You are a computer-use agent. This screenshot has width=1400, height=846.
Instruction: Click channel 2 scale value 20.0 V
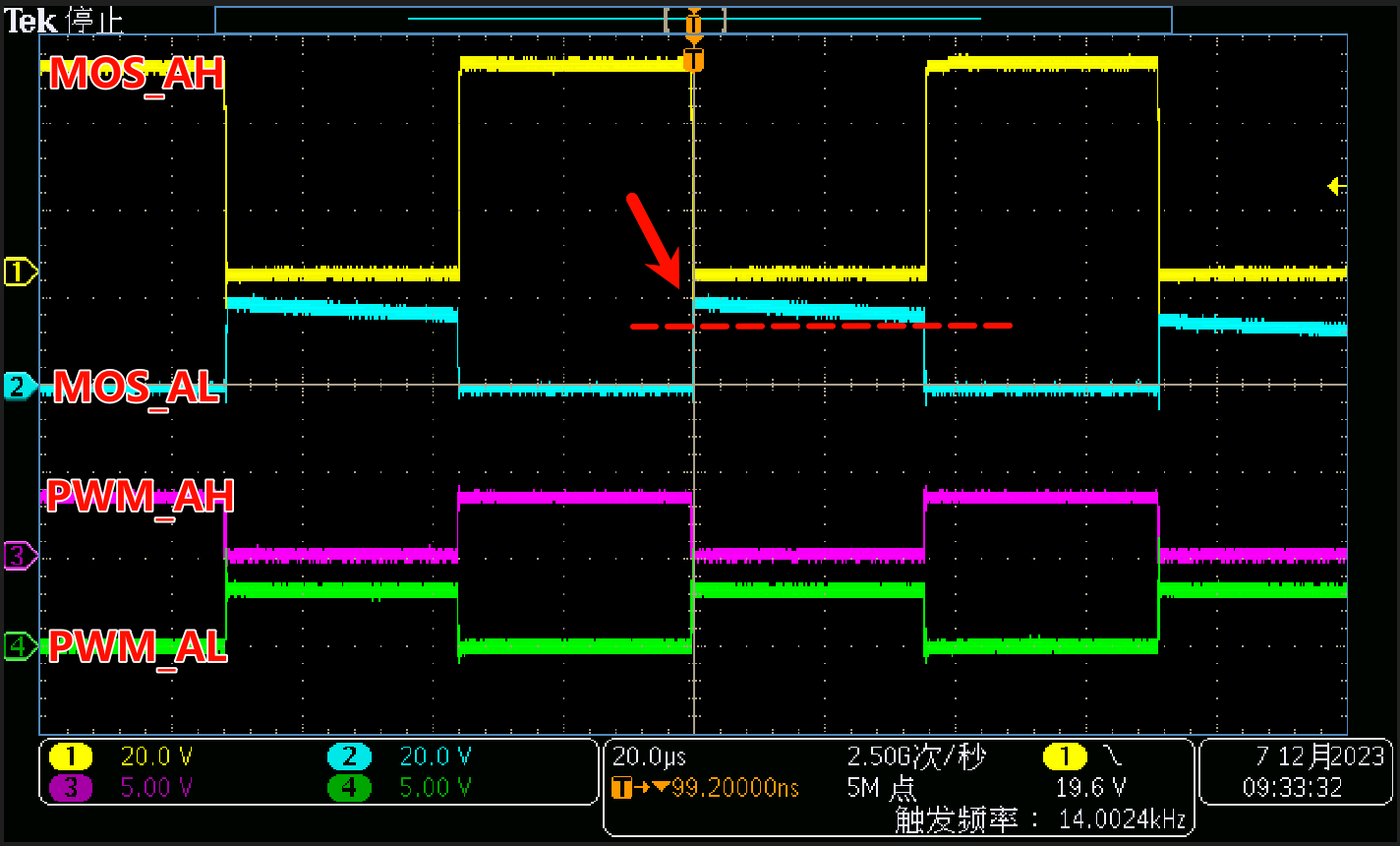436,756
